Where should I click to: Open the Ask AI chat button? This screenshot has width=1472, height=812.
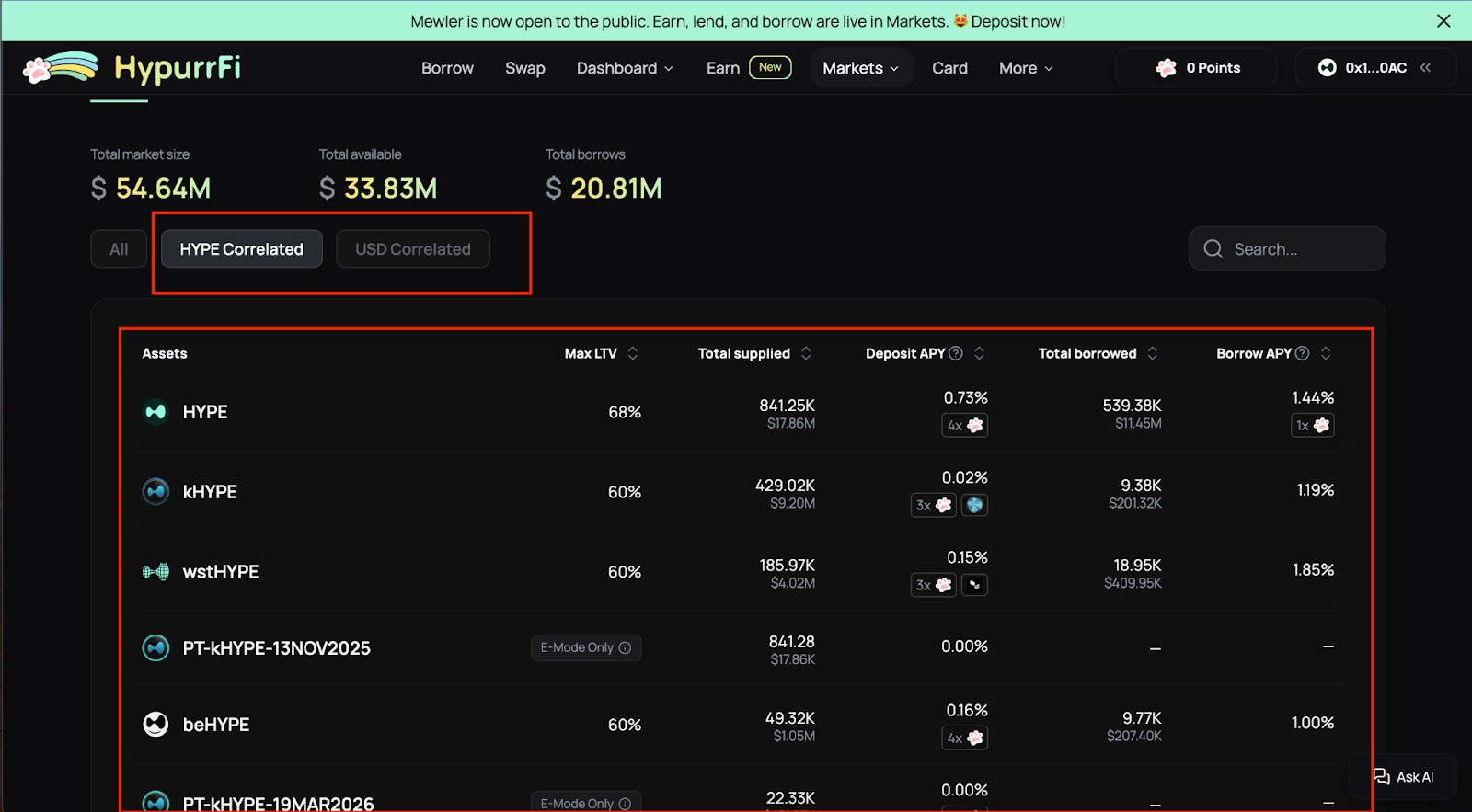click(x=1403, y=777)
